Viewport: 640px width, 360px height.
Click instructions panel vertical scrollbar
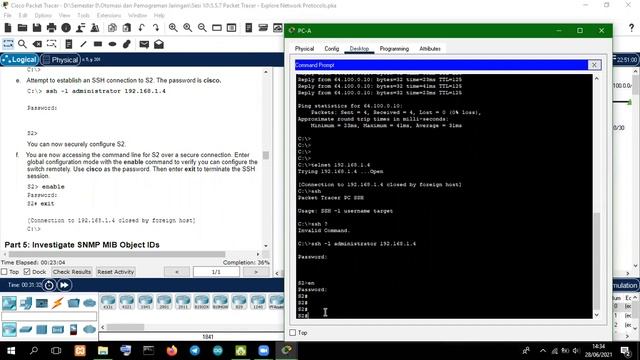(266, 156)
